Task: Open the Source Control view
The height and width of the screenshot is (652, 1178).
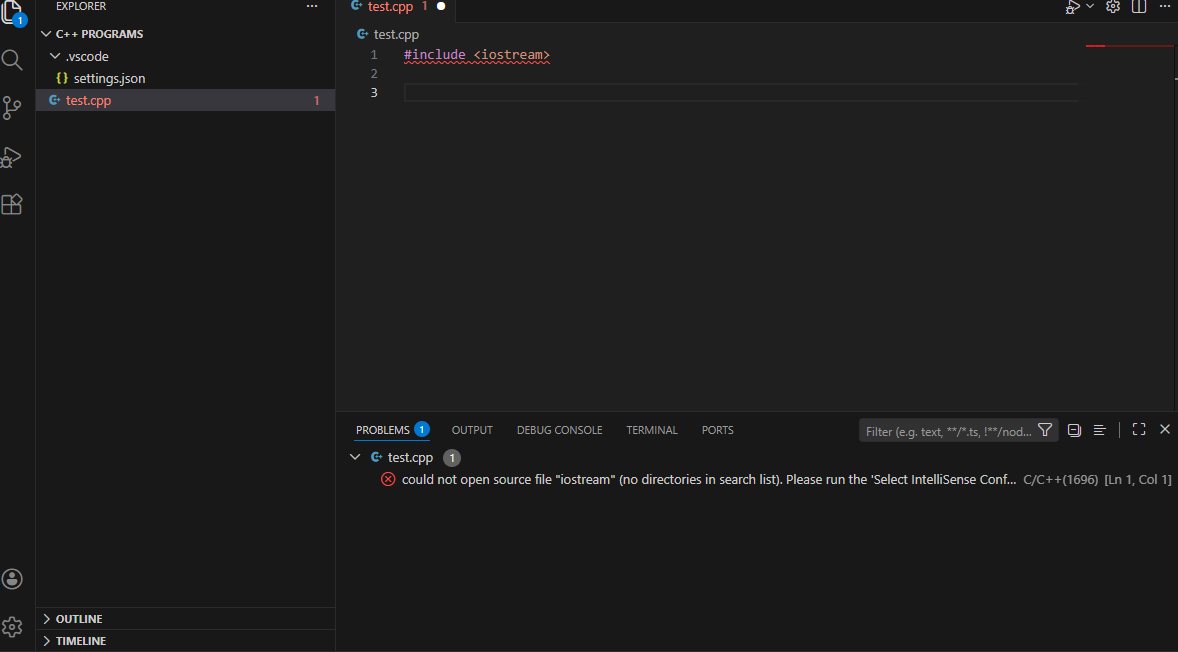Action: (12, 108)
